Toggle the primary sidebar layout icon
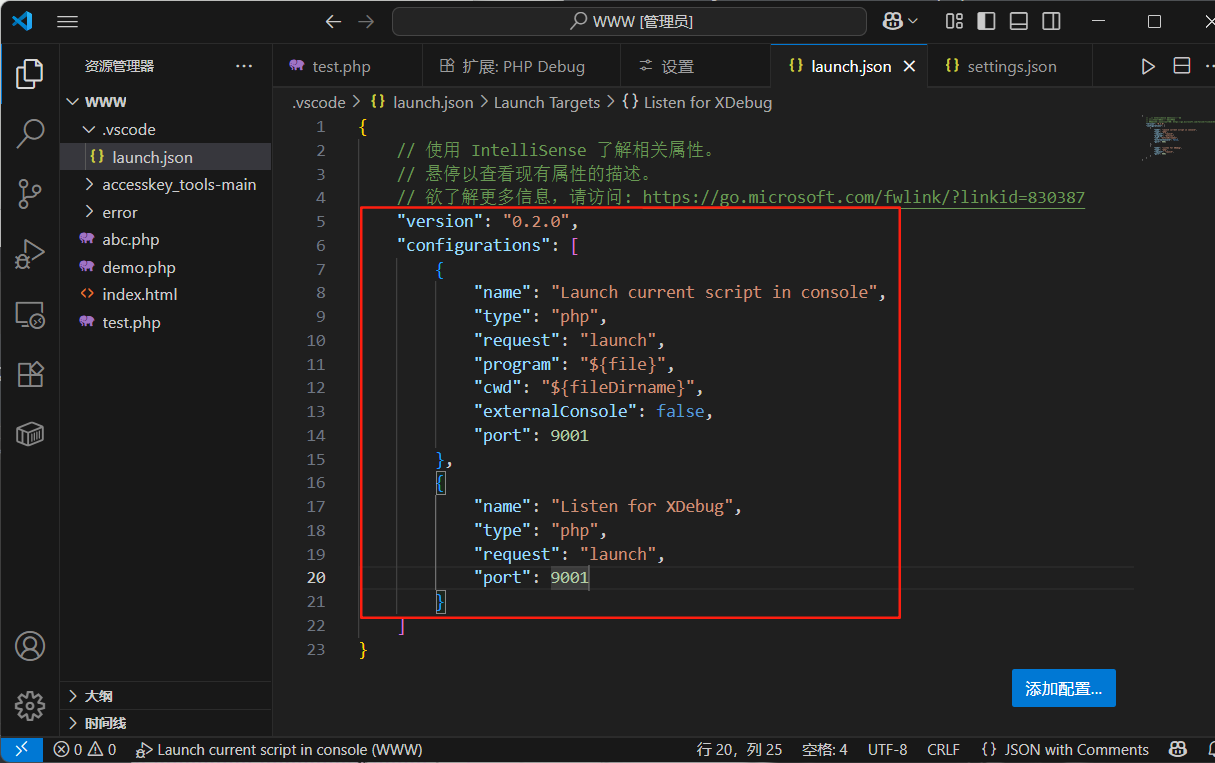The width and height of the screenshot is (1215, 763). [986, 21]
